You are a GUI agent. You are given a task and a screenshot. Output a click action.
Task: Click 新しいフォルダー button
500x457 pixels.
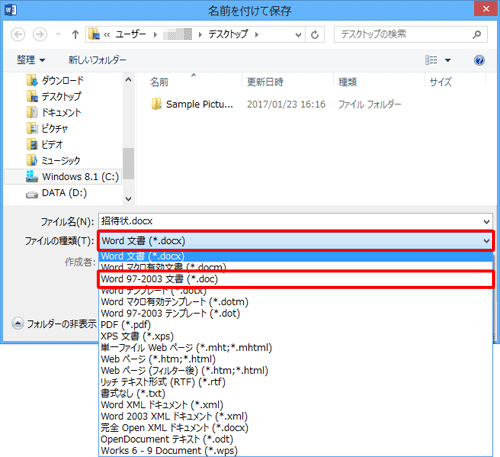(x=97, y=60)
